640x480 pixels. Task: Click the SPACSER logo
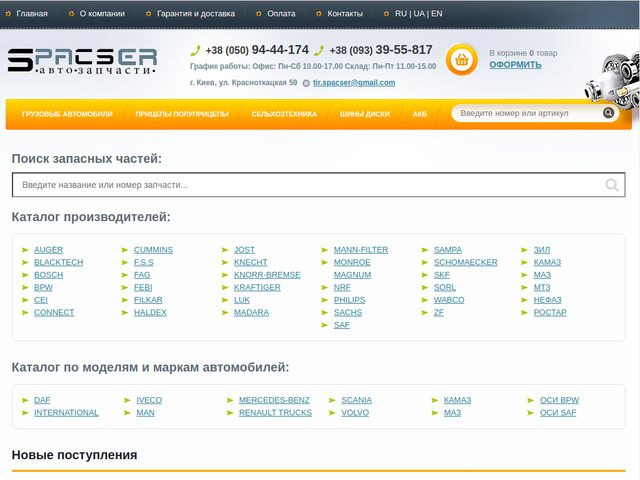click(x=82, y=62)
